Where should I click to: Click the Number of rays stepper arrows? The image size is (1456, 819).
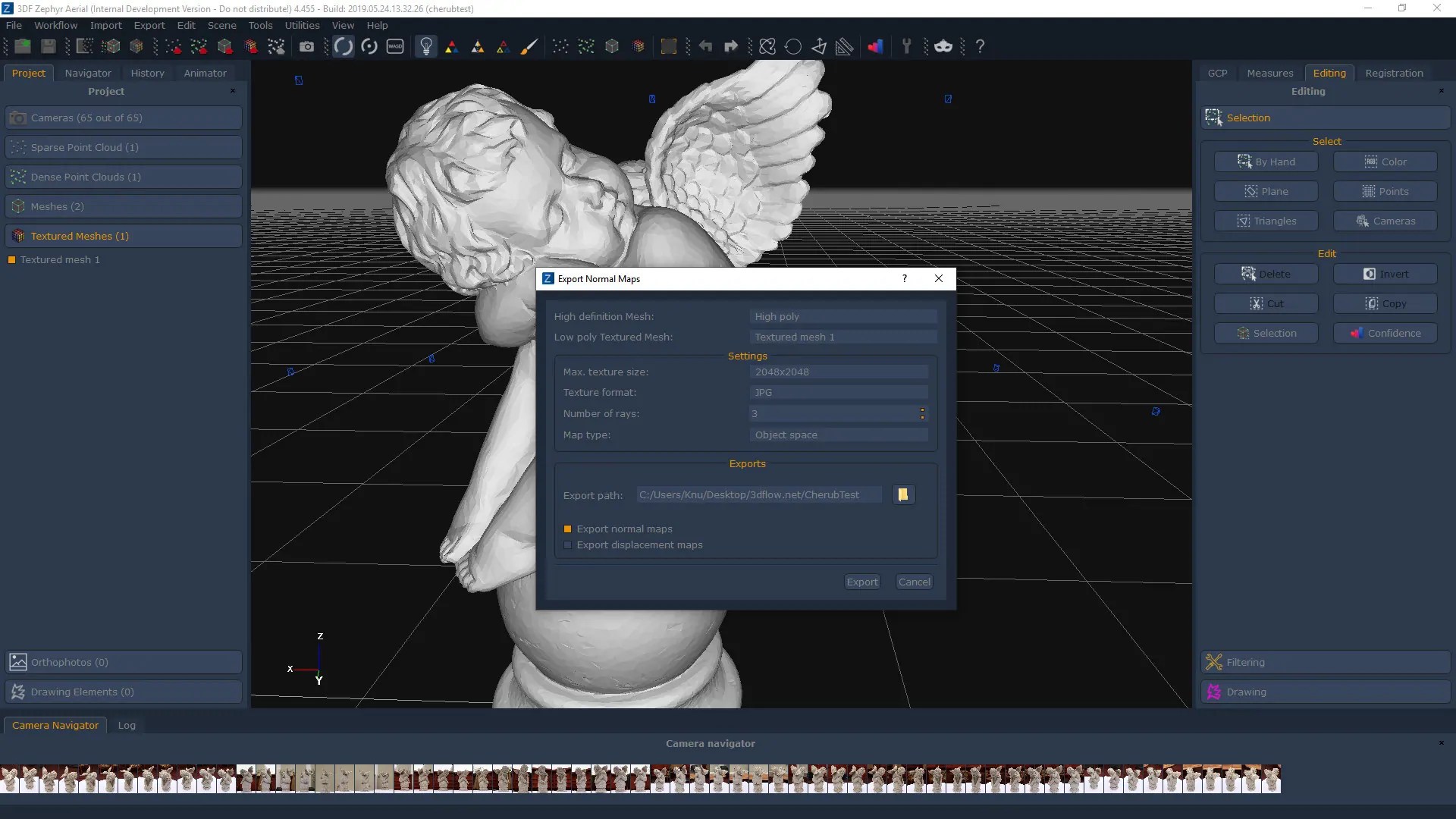click(922, 413)
